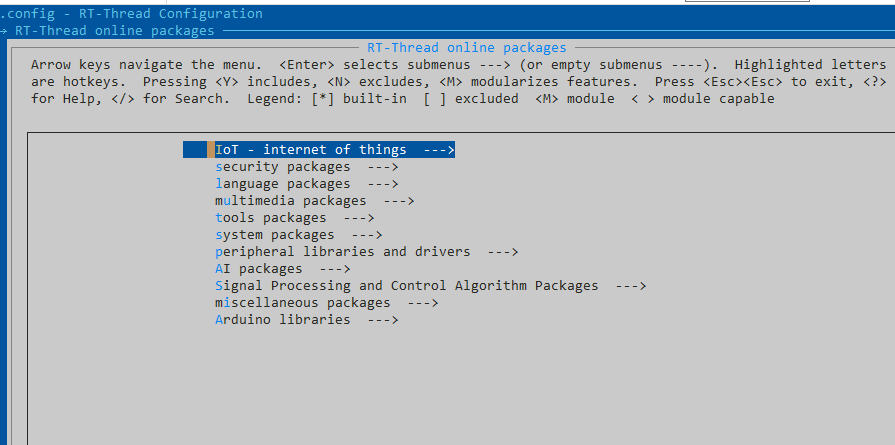The height and width of the screenshot is (445, 895).
Task: Click the arrow after miscellaneous packages
Action: (x=423, y=303)
